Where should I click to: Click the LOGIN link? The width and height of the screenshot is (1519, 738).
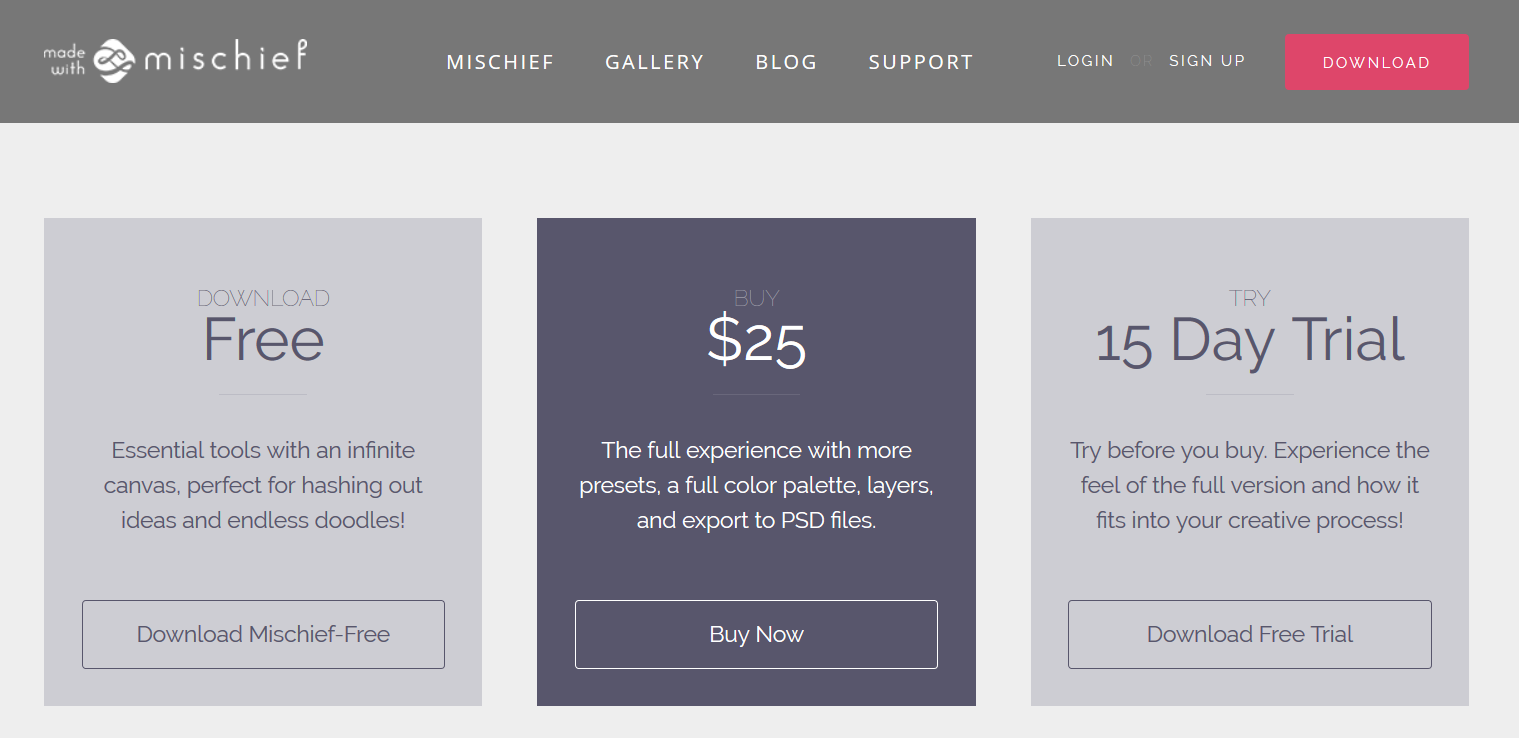pyautogui.click(x=1085, y=61)
